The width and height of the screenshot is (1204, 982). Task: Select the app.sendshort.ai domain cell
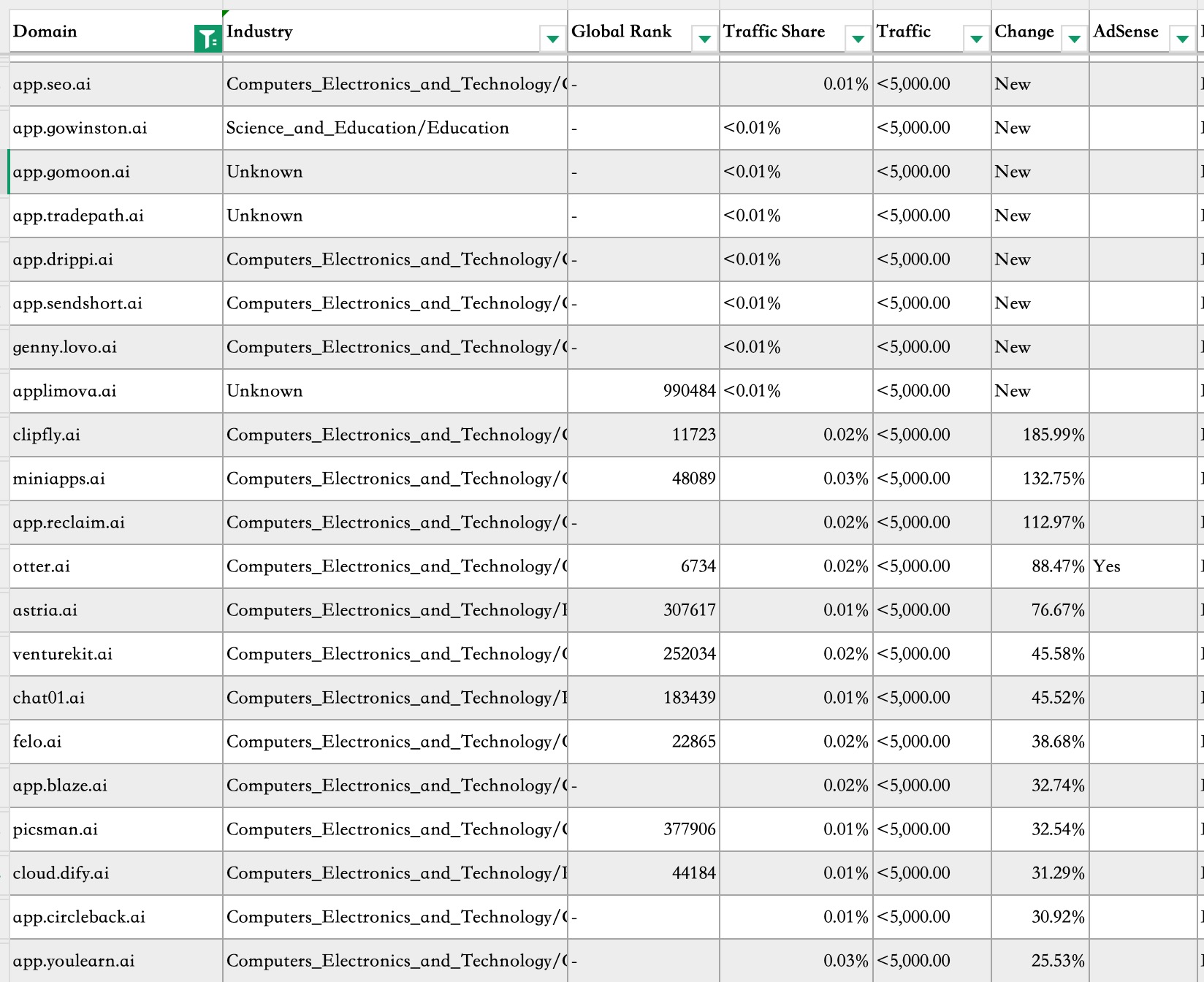(116, 303)
